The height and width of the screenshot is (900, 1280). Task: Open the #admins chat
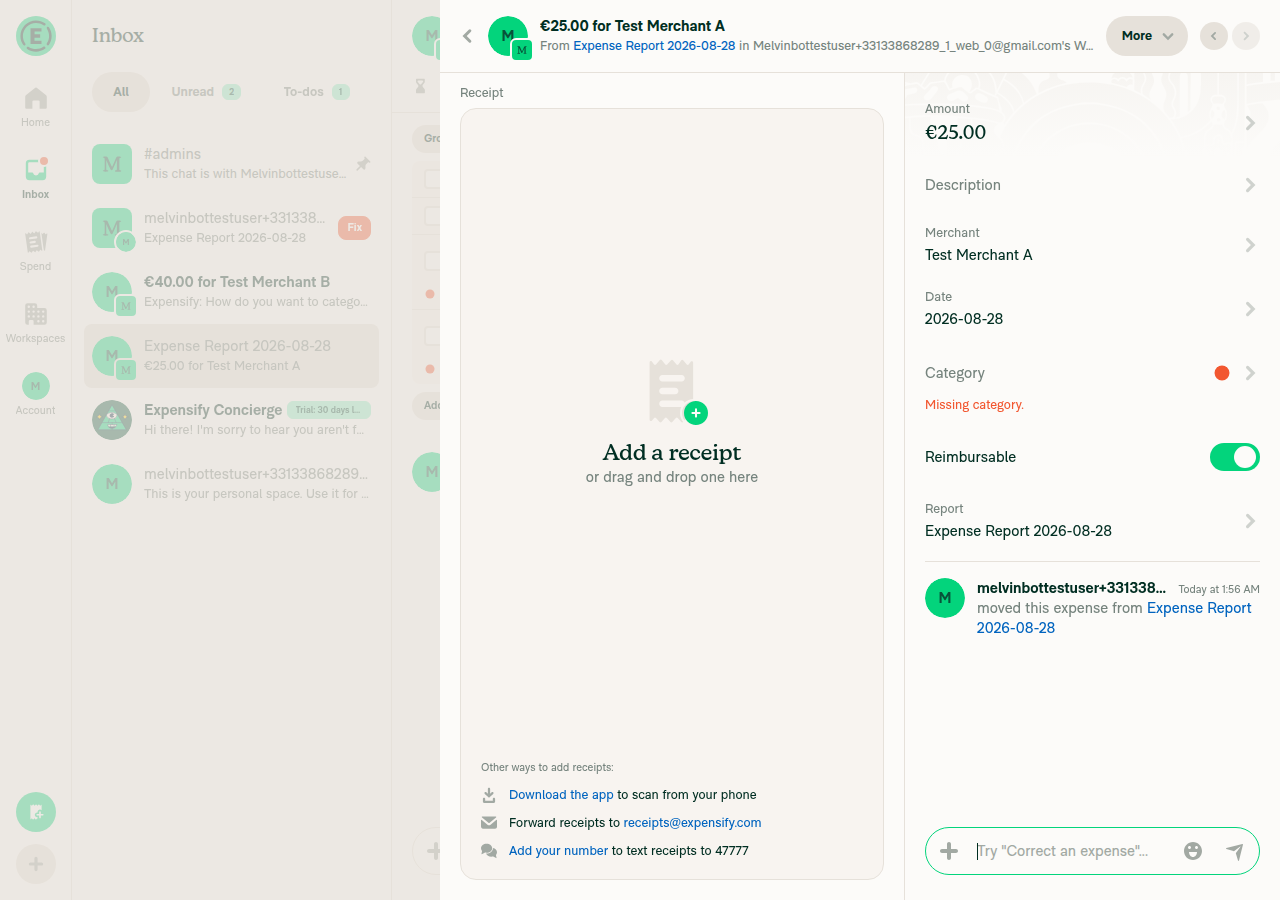231,164
